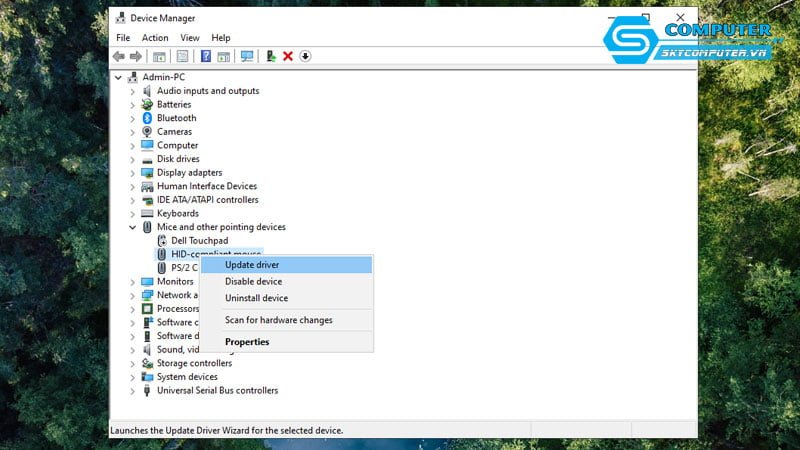Viewport: 800px width, 450px height.
Task: Select Universal Serial Bus controllers label
Action: tap(217, 390)
